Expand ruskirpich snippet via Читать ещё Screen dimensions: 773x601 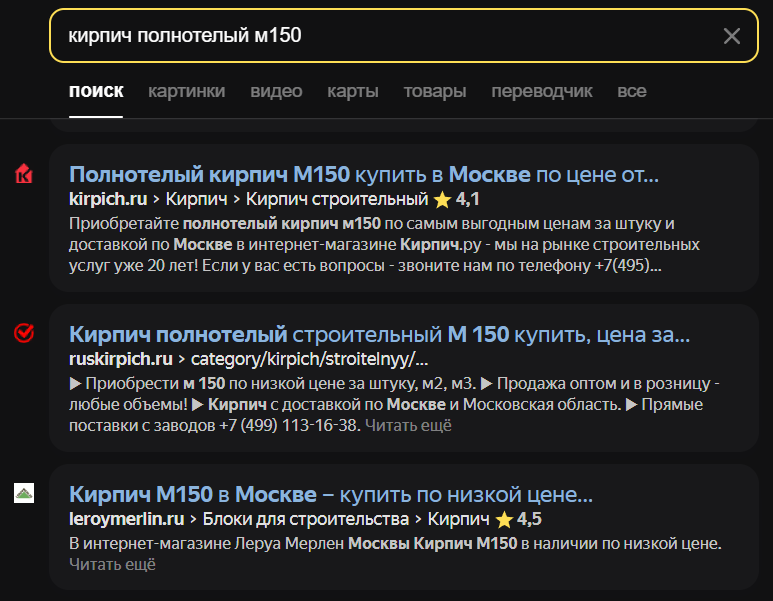[408, 426]
